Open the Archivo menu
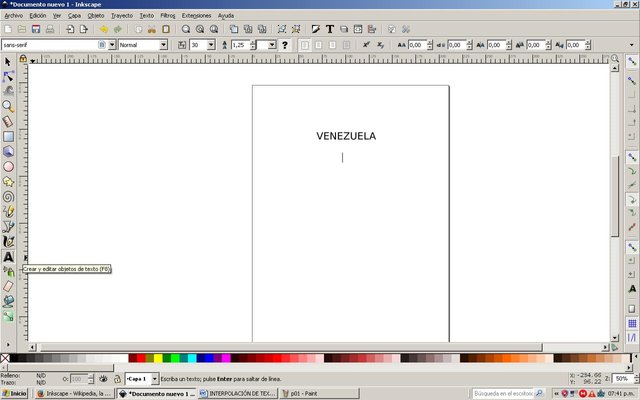Image resolution: width=640 pixels, height=400 pixels. (x=13, y=16)
